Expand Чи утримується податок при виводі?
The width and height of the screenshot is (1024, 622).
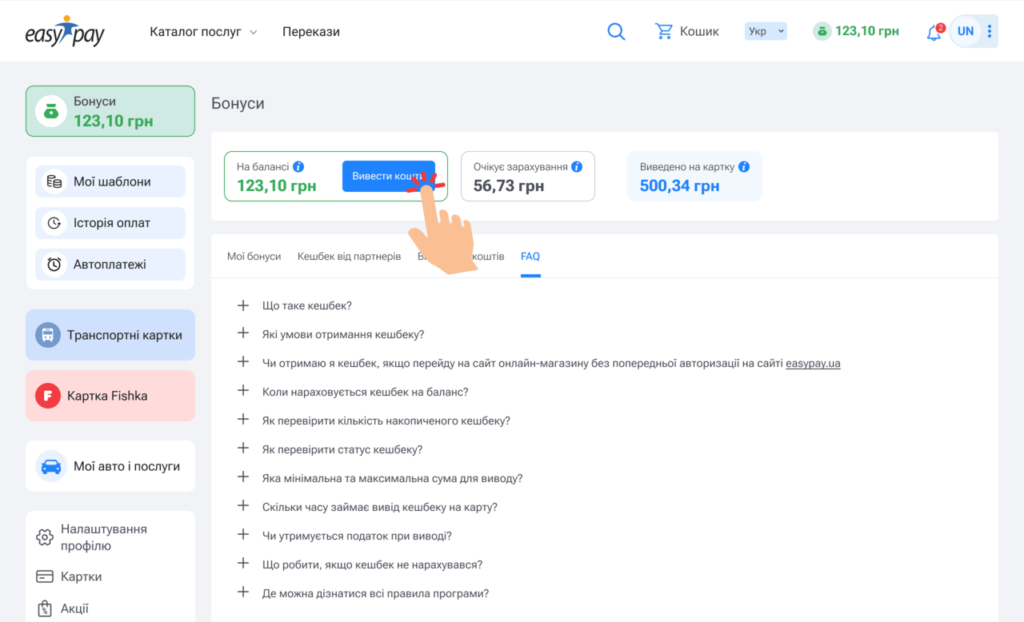click(x=356, y=536)
